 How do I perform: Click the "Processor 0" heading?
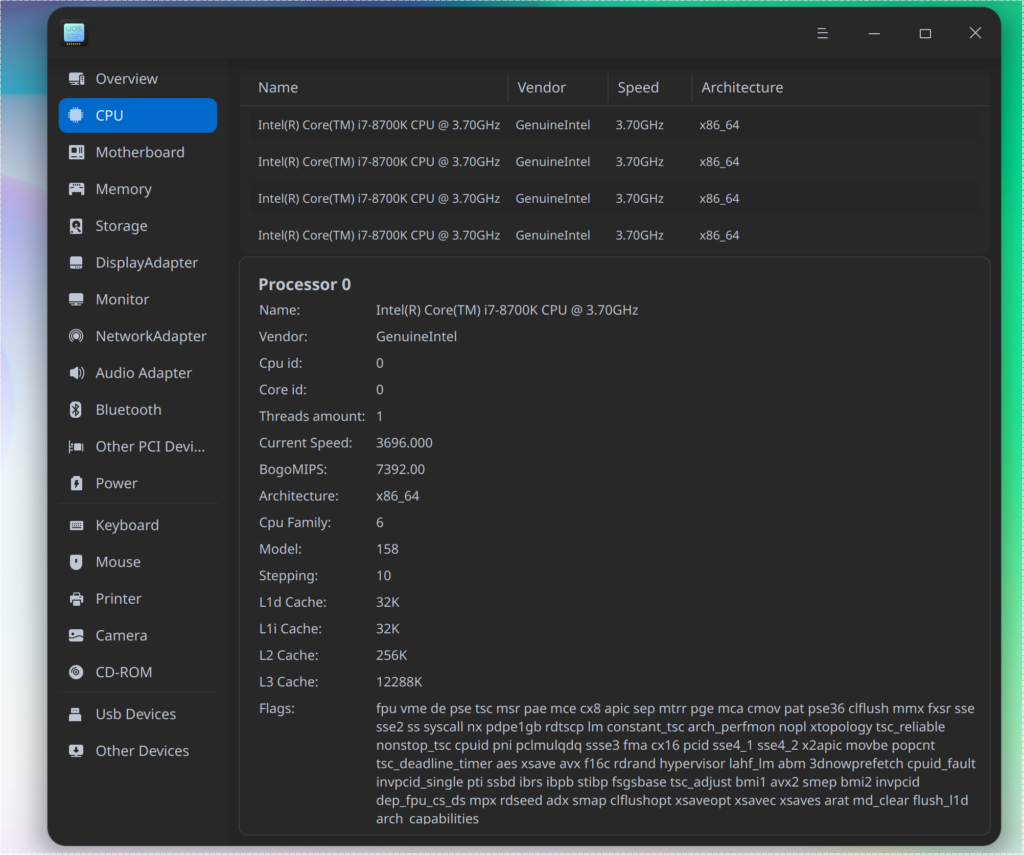click(x=304, y=285)
